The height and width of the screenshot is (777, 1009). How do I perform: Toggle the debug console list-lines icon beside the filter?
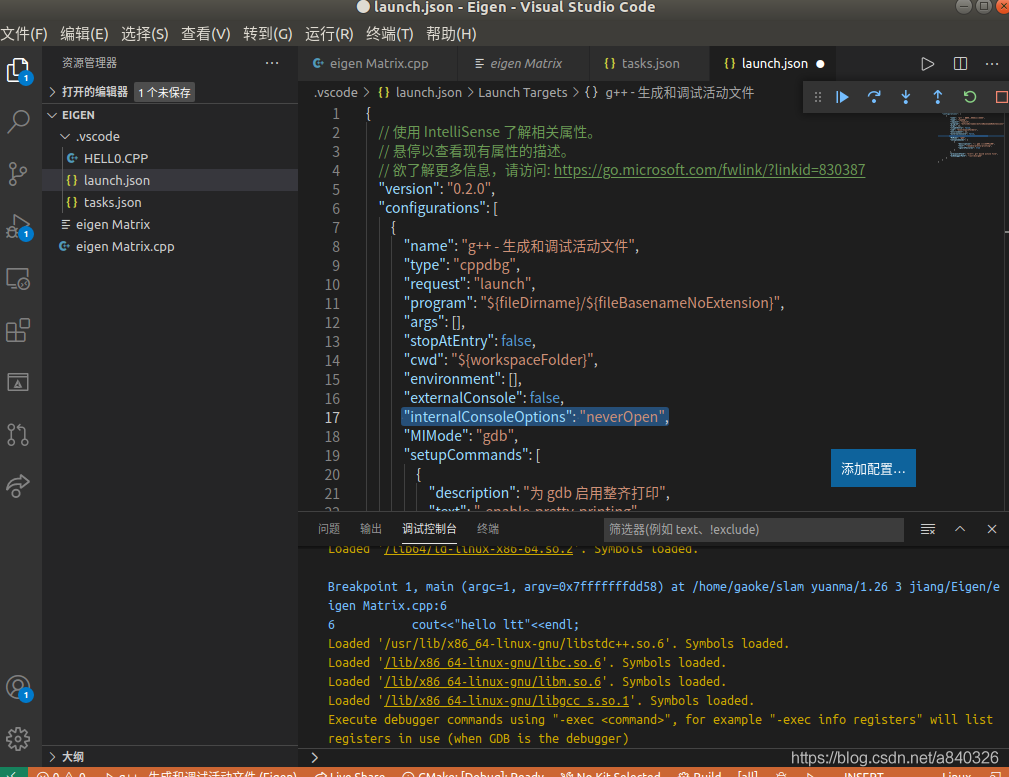pos(927,529)
